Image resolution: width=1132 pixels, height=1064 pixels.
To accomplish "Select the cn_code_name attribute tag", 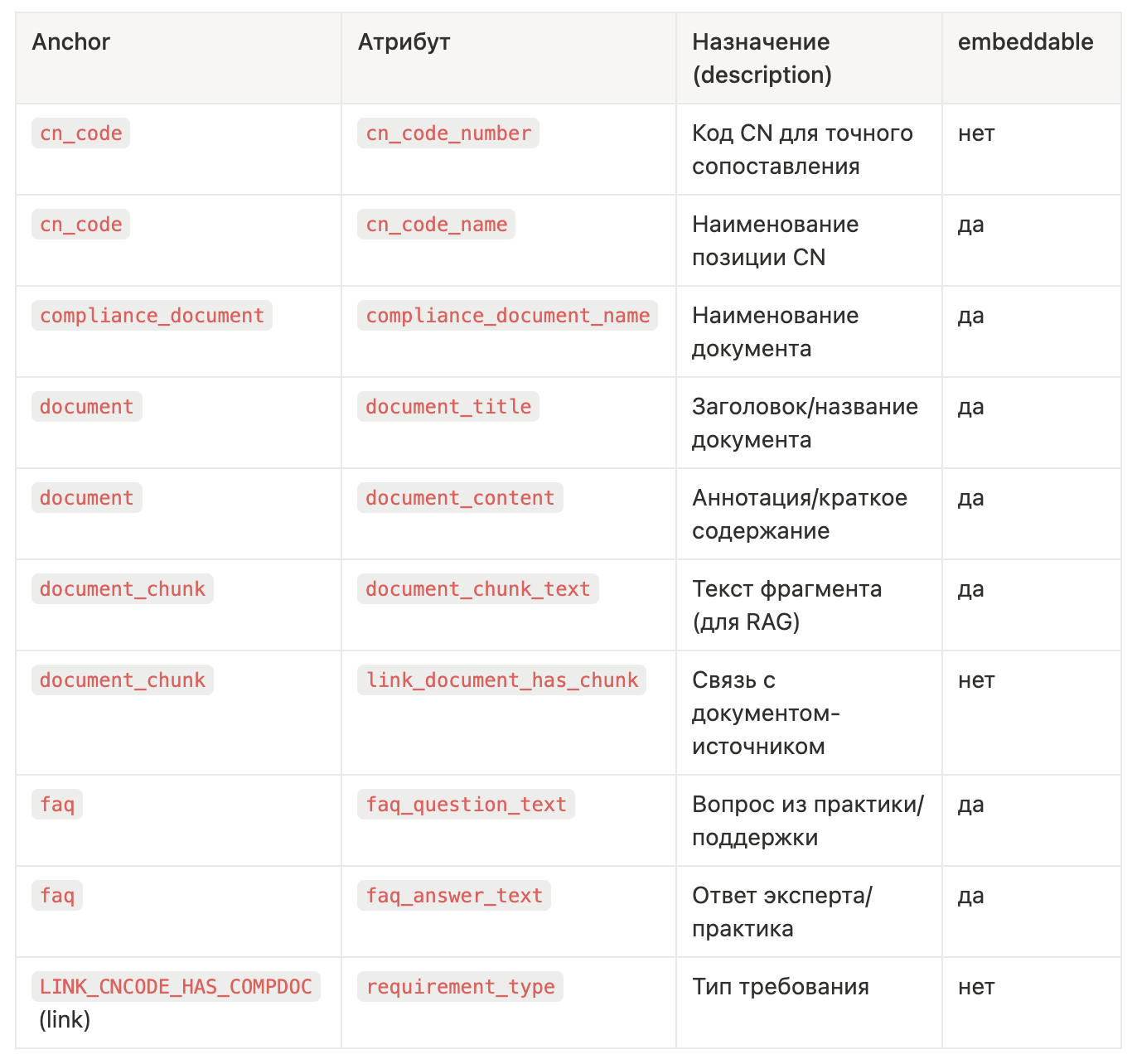I will click(436, 225).
